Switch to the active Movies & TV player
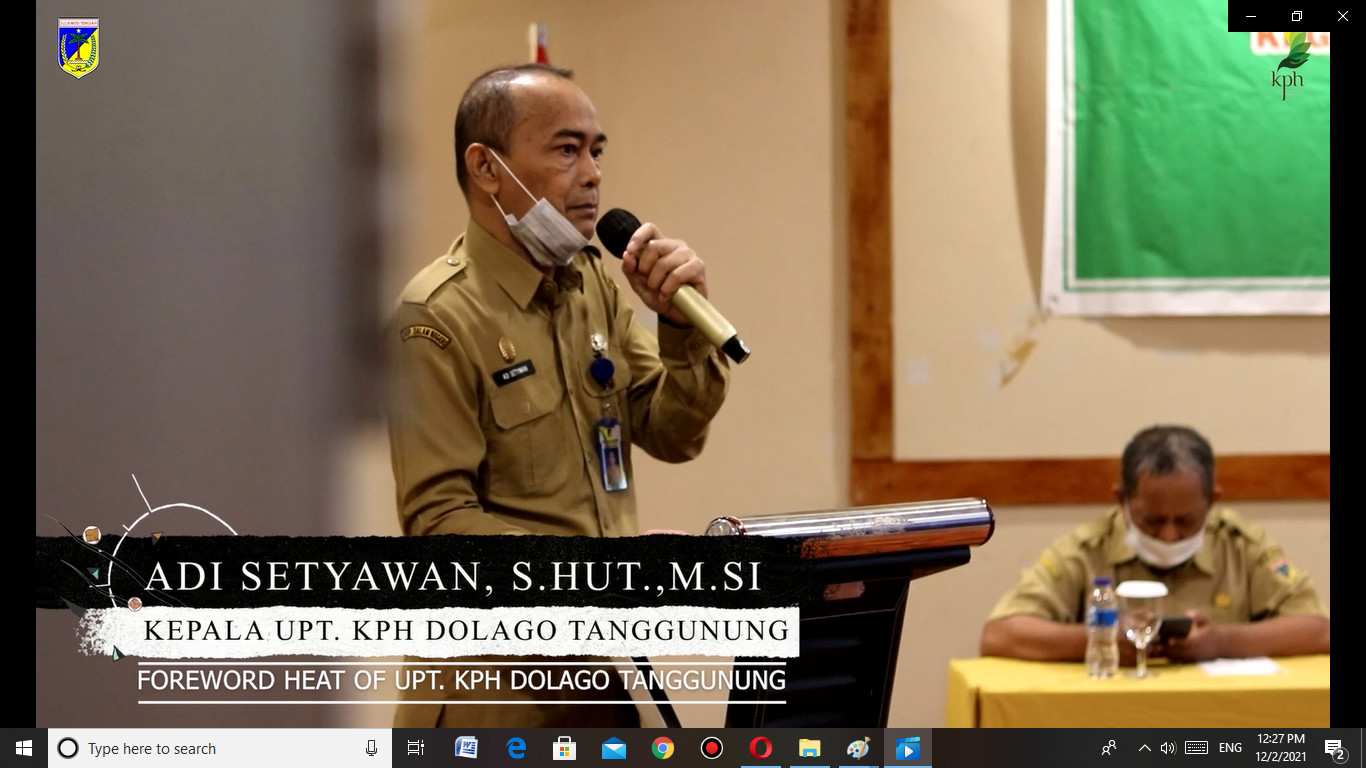This screenshot has height=768, width=1366. [x=907, y=748]
